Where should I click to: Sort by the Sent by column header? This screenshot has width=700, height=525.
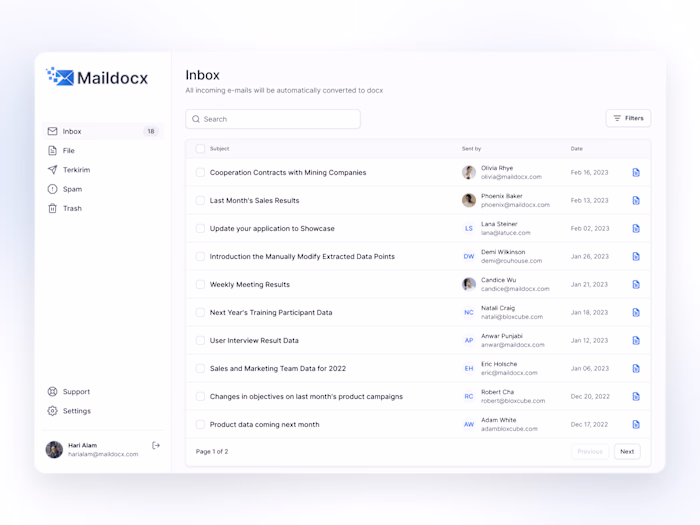point(471,149)
